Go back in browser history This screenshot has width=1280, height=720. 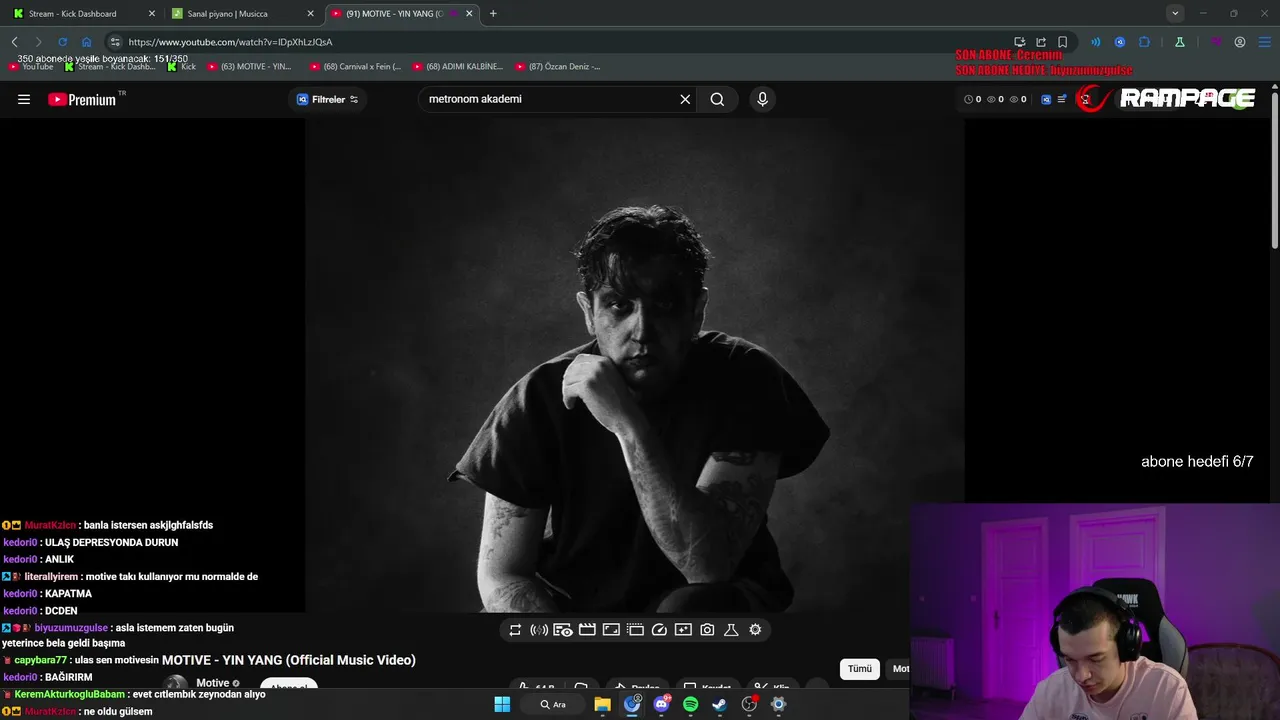point(15,42)
